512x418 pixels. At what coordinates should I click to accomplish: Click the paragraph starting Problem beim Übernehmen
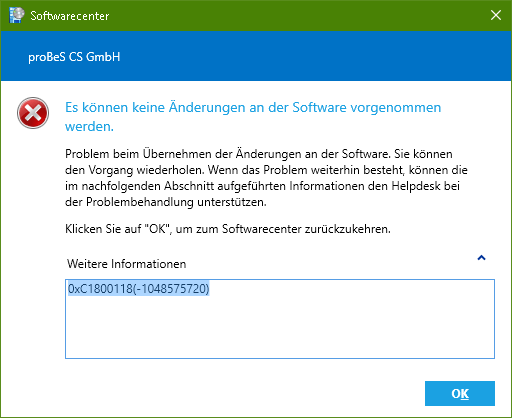point(266,178)
